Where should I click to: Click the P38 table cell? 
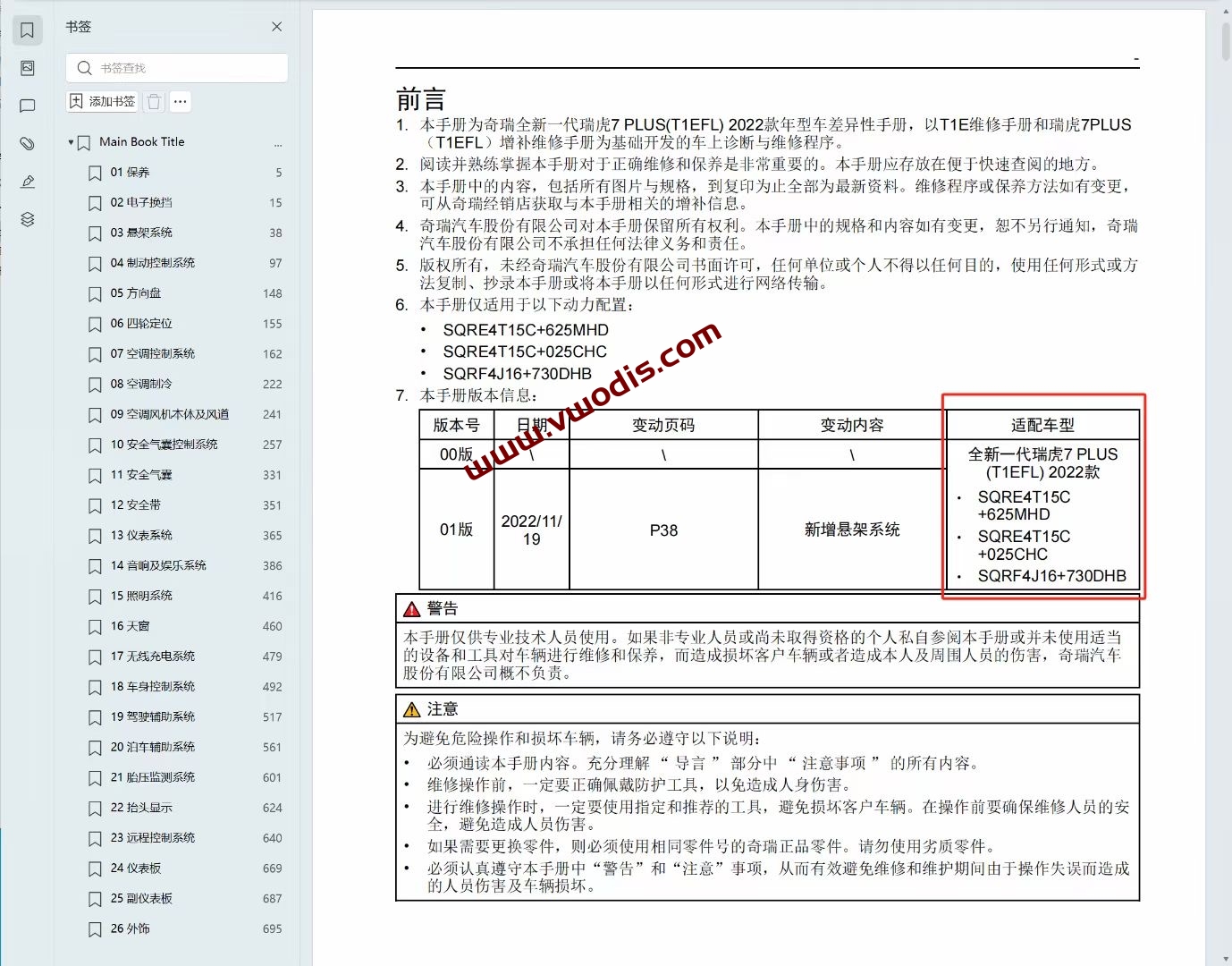(663, 530)
